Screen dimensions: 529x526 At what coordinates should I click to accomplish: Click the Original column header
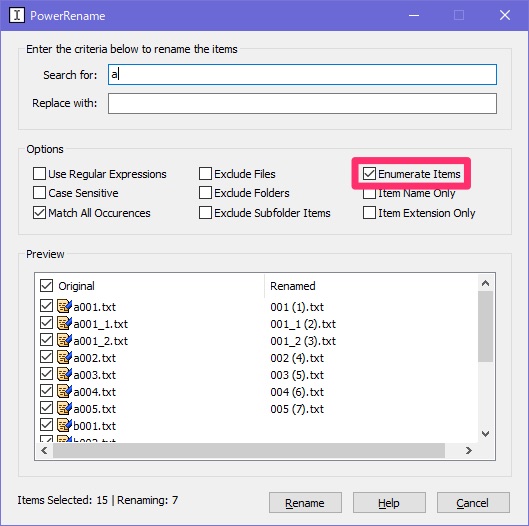pyautogui.click(x=76, y=286)
